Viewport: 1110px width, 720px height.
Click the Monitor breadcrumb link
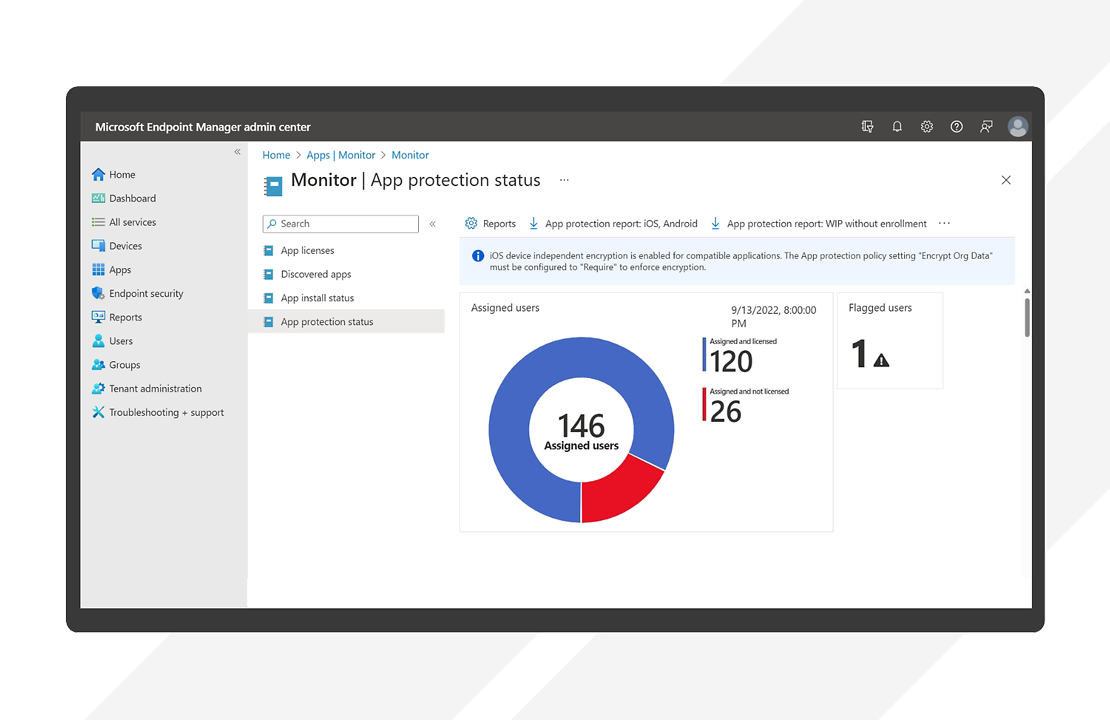410,155
